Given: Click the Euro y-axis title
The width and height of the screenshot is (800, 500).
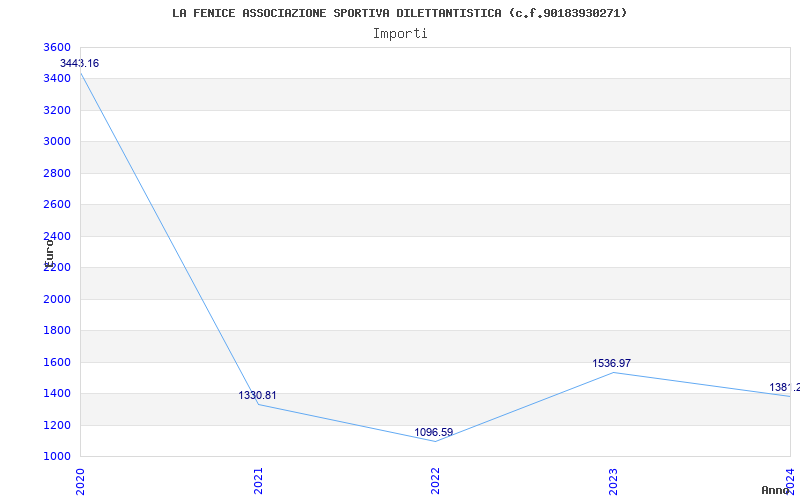Looking at the screenshot, I should (x=49, y=253).
